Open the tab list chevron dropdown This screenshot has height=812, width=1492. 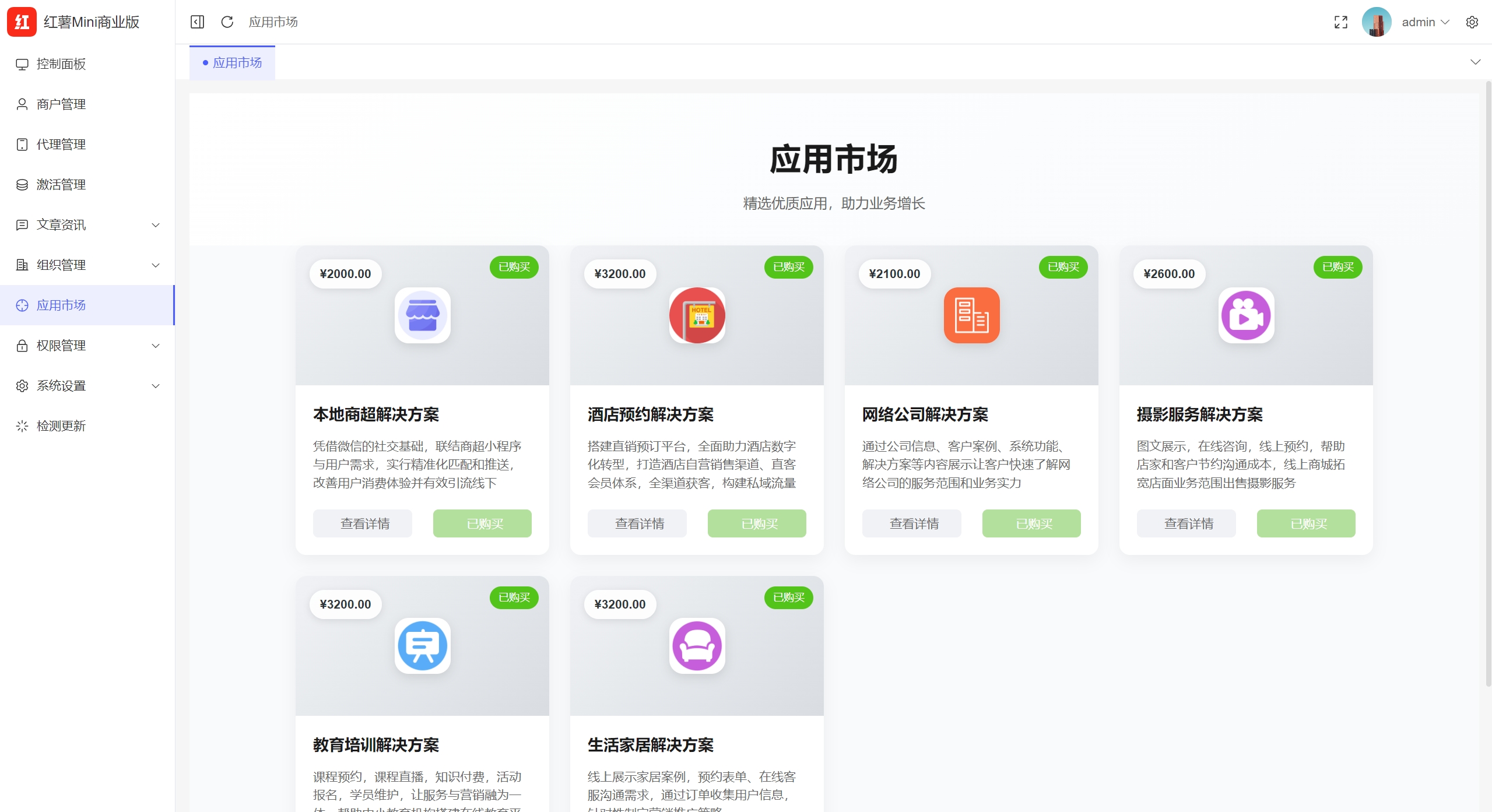[1475, 62]
